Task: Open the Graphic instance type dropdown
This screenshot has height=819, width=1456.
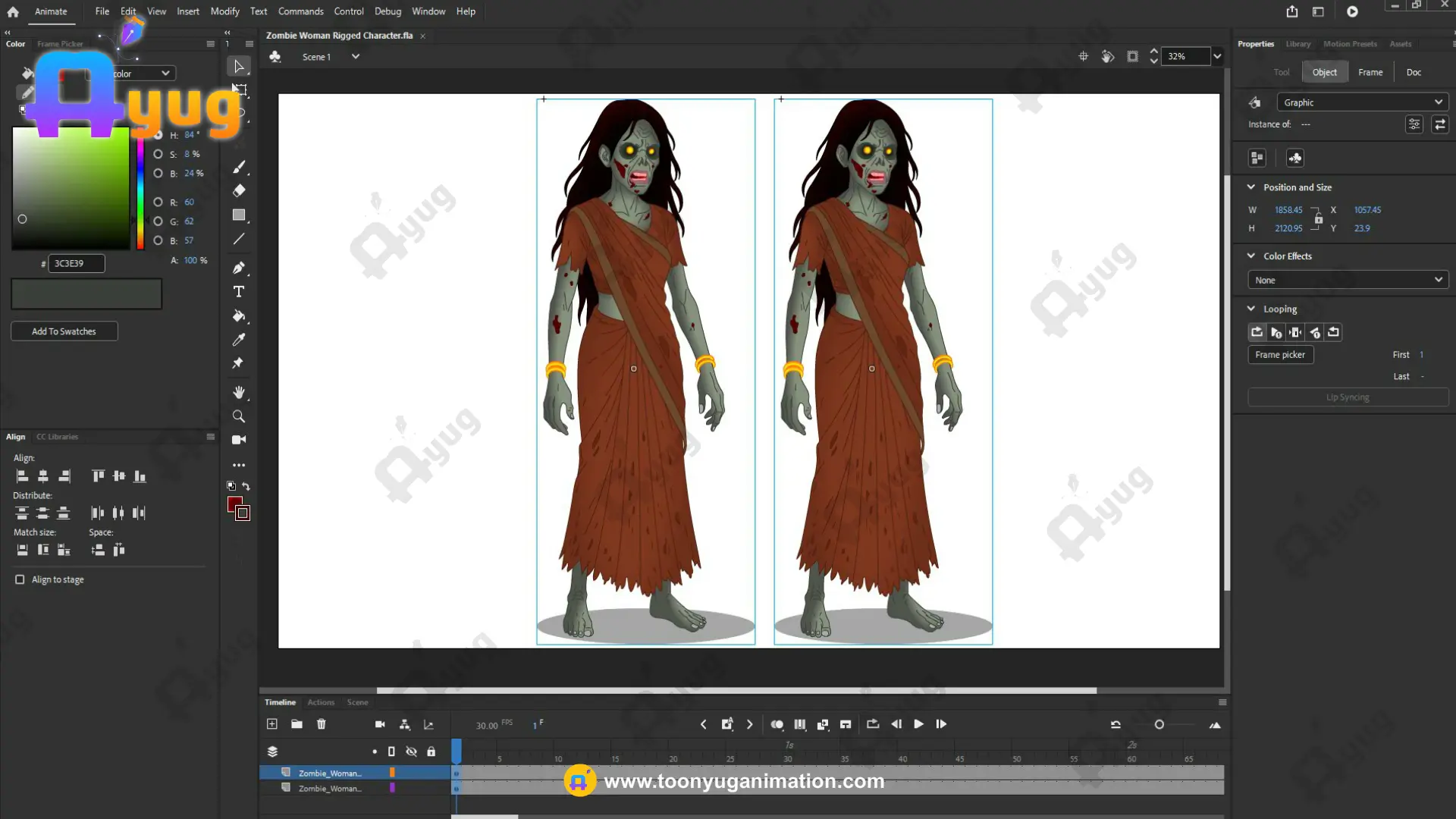Action: [x=1362, y=102]
